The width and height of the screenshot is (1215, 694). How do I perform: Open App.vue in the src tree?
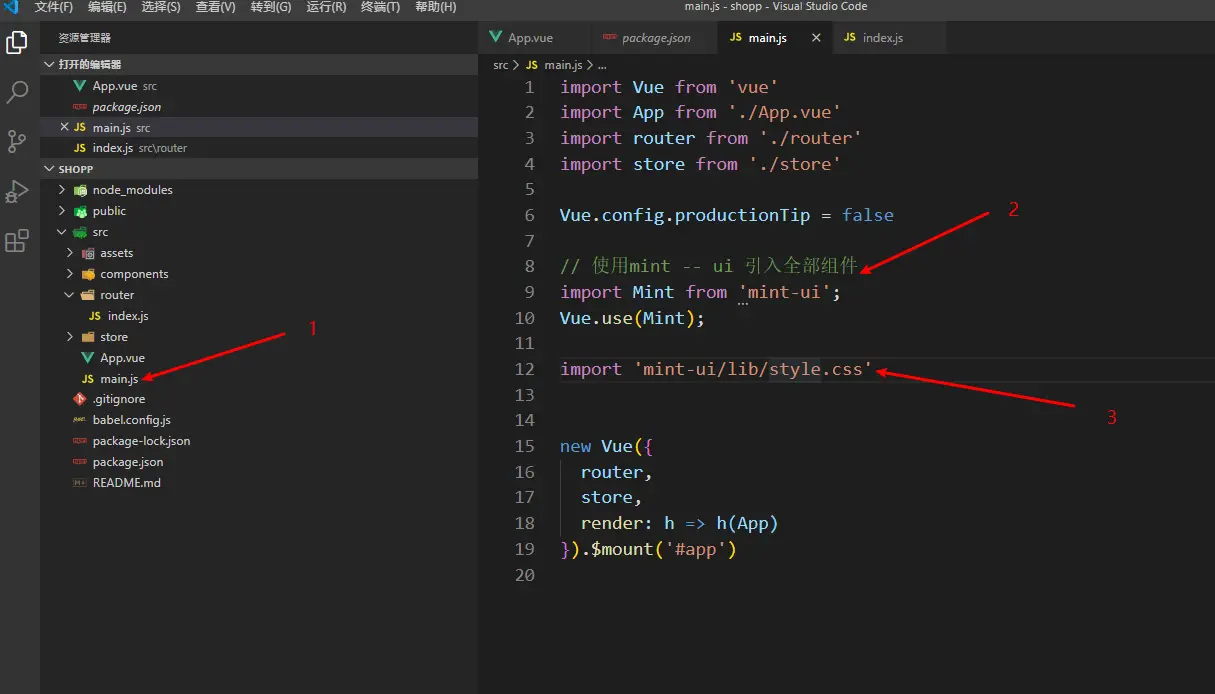[259, 358]
